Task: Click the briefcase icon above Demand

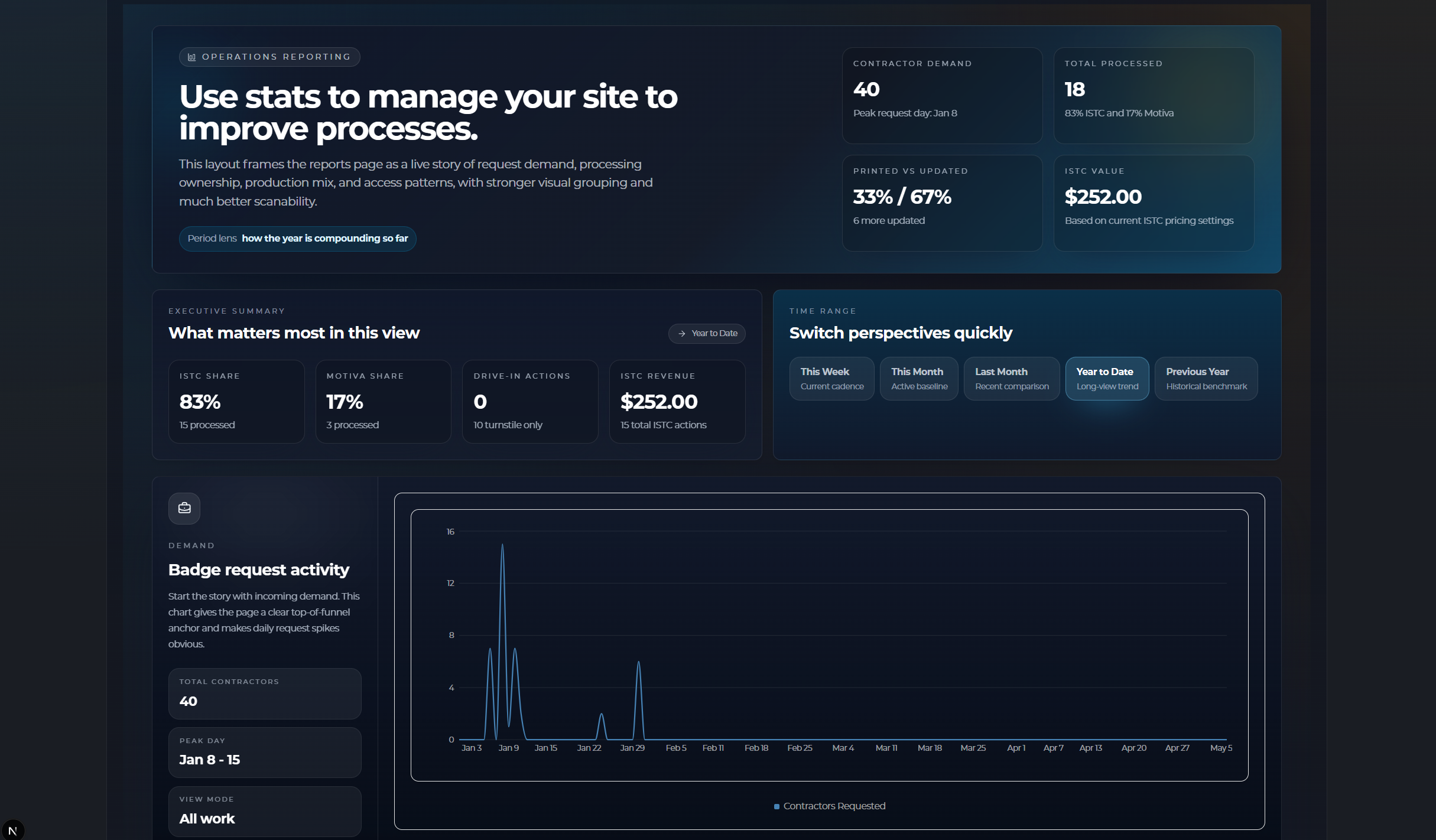Action: (x=184, y=508)
